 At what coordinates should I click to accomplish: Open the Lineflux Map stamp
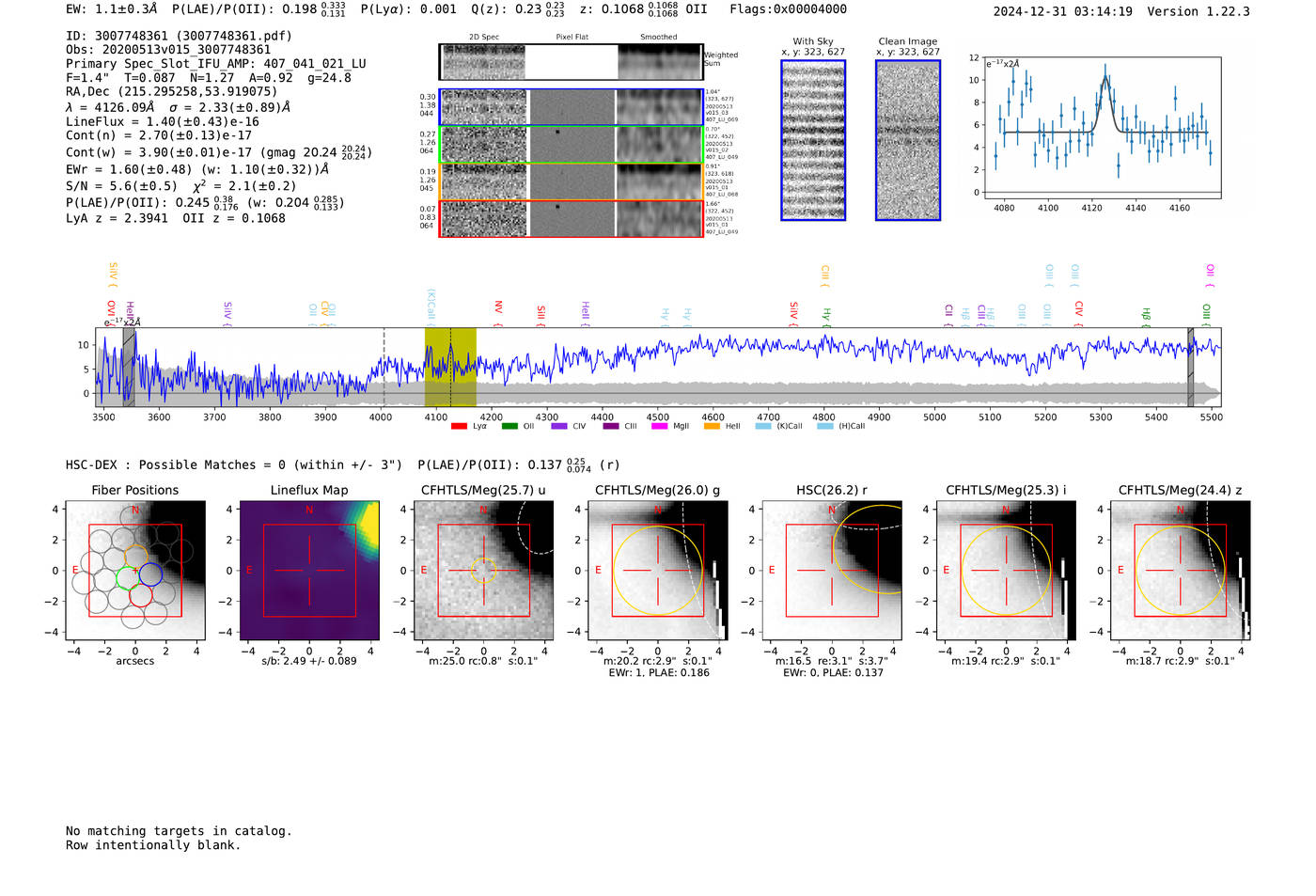pyautogui.click(x=309, y=570)
